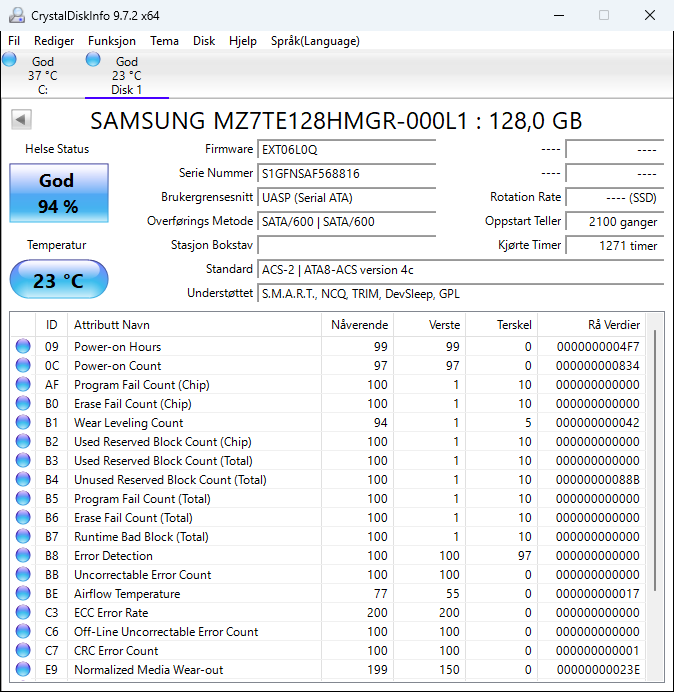Click blue status orb for C: drive
The width and height of the screenshot is (674, 692).
click(x=9, y=59)
